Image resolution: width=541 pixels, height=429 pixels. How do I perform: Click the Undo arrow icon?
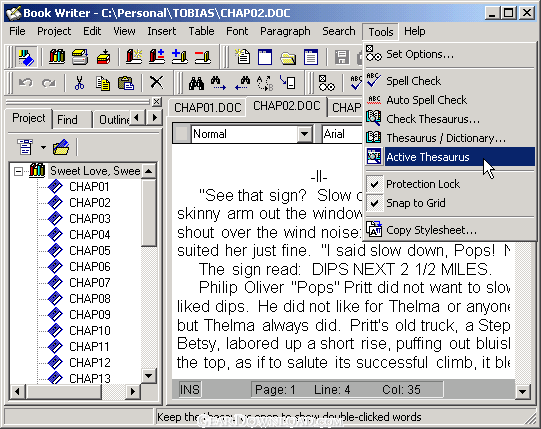click(x=26, y=83)
